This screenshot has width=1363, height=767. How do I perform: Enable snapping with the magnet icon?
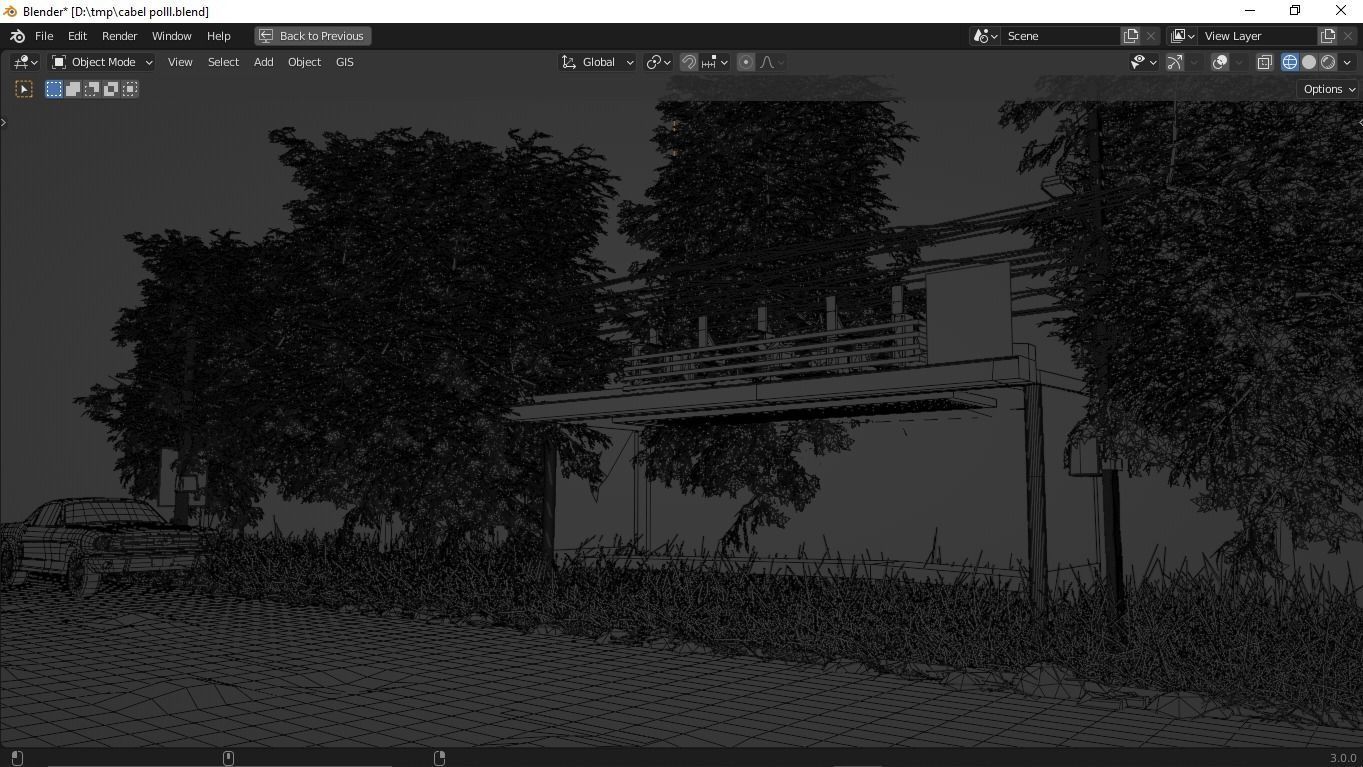pos(689,61)
